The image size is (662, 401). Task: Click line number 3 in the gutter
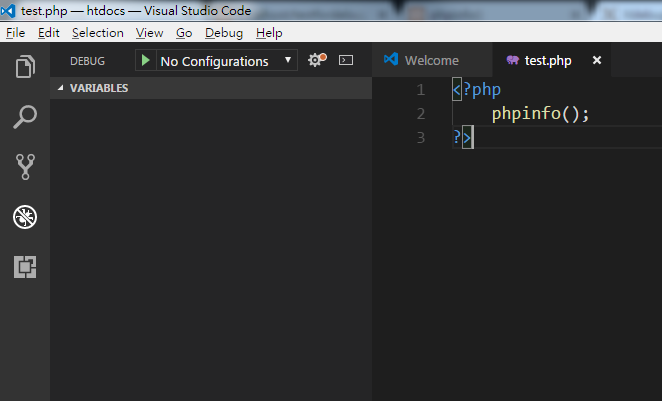click(x=421, y=138)
